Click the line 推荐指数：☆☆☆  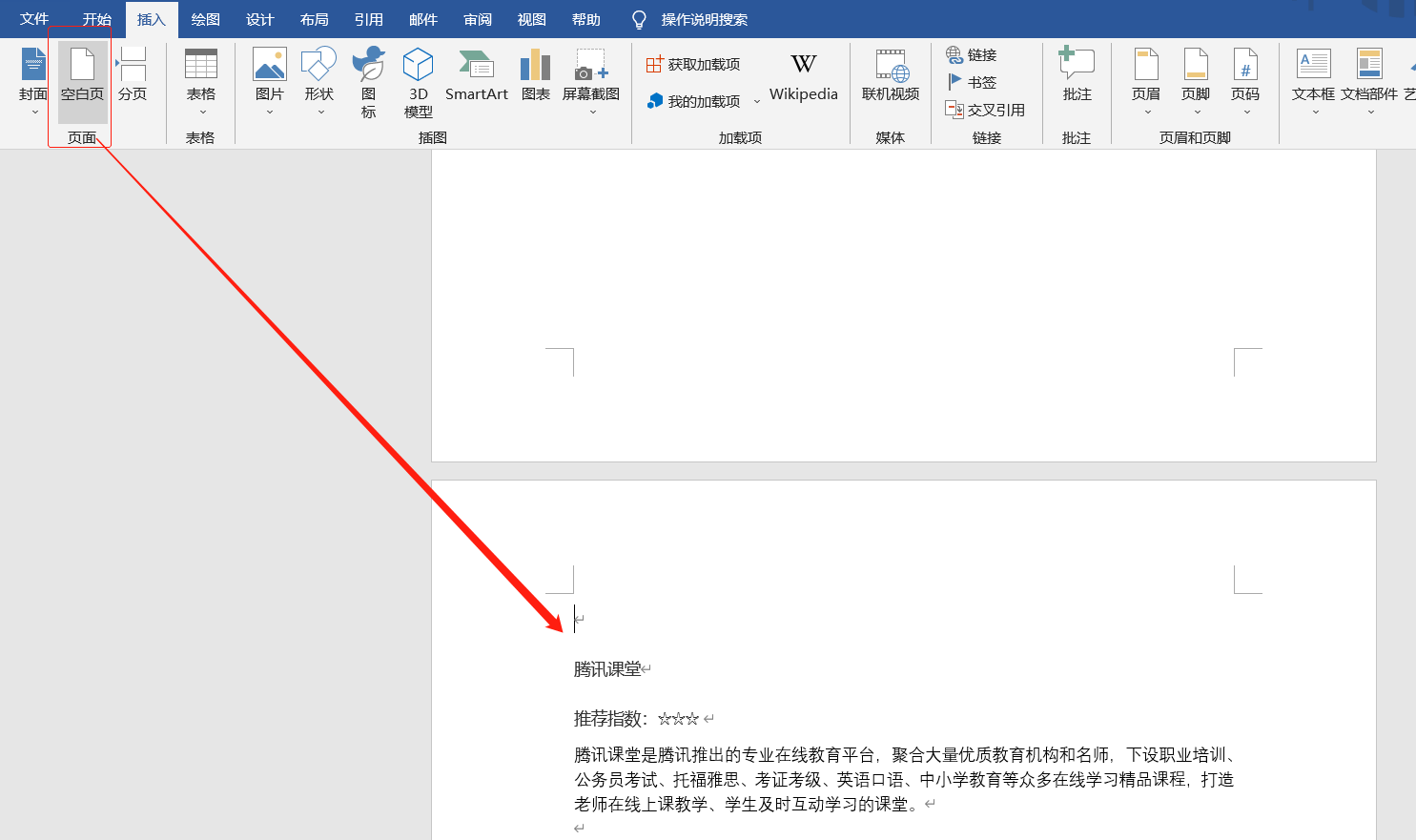tap(637, 719)
